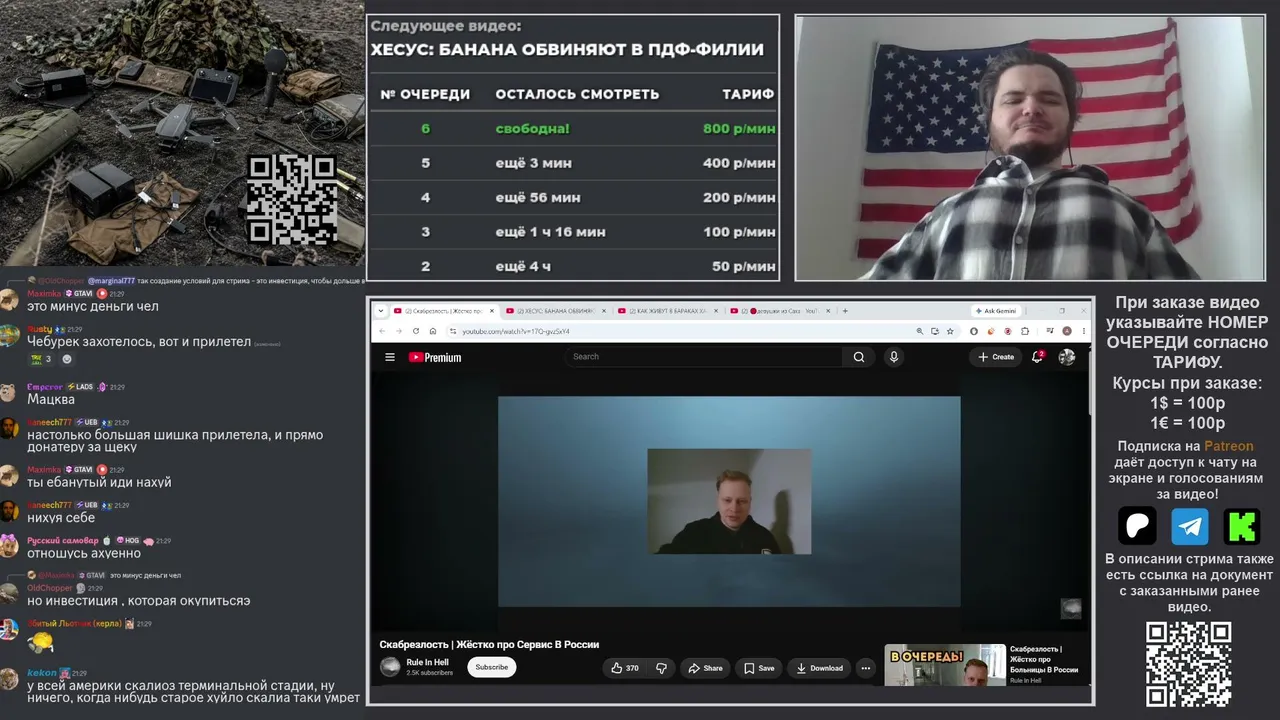This screenshot has width=1280, height=720.
Task: Click the Rule In Hell channel avatar
Action: click(x=390, y=667)
